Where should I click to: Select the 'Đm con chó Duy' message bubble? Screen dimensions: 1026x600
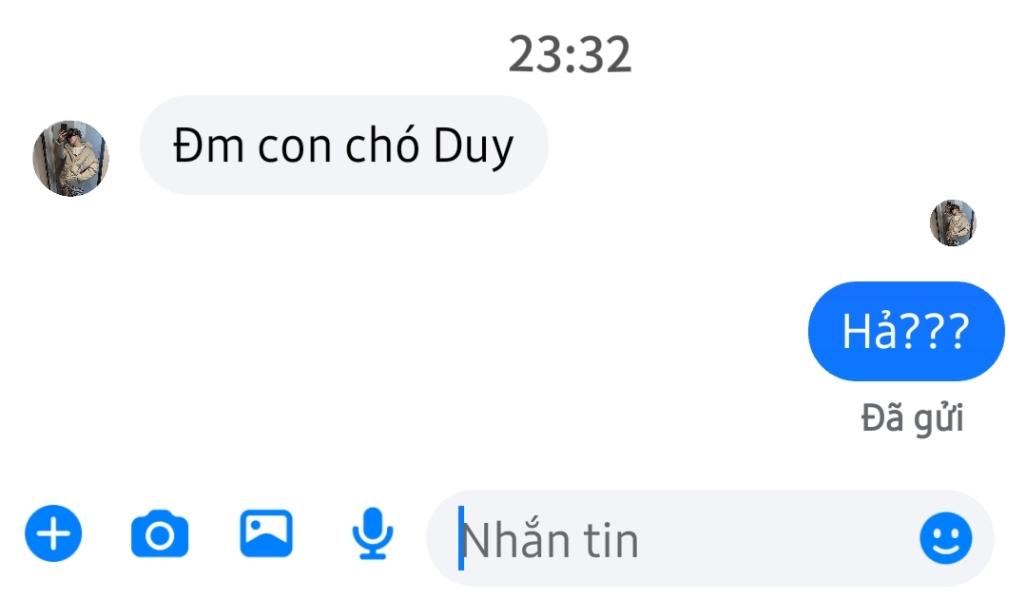[344, 145]
